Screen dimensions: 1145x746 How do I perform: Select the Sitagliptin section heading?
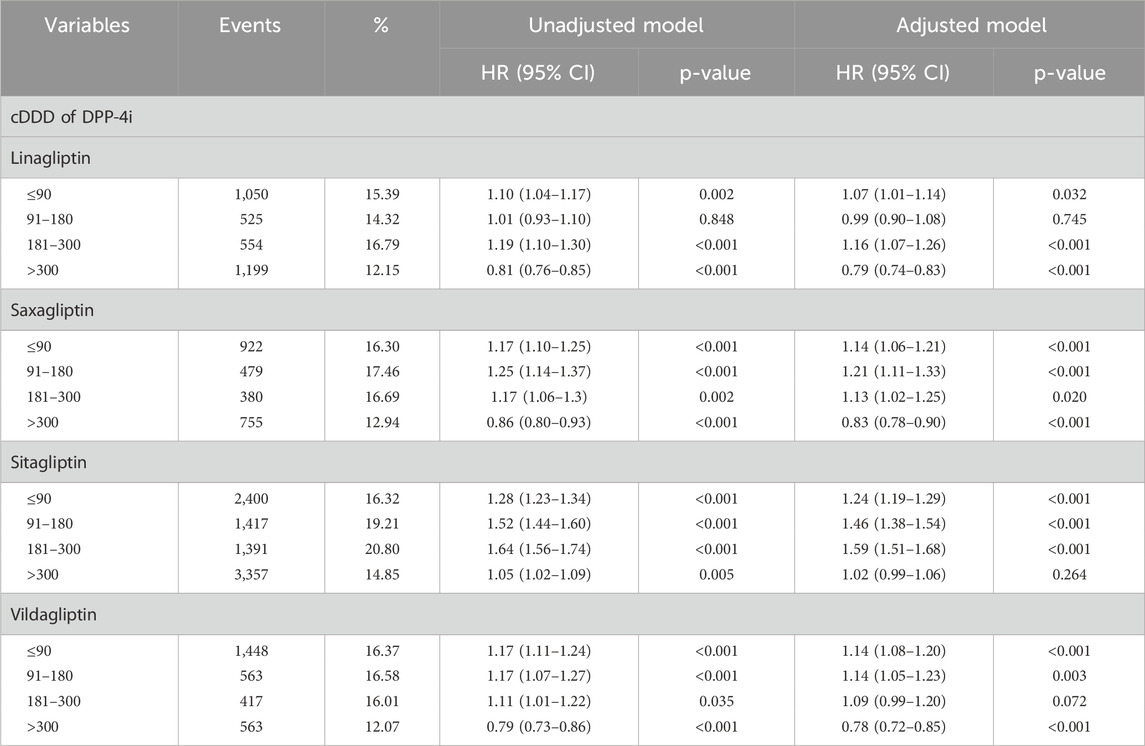pos(48,463)
